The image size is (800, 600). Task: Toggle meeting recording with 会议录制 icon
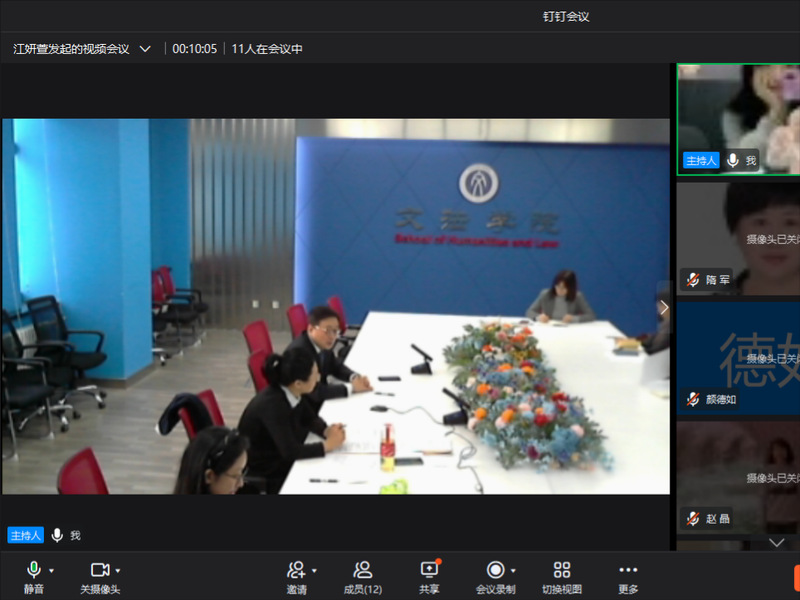(495, 569)
